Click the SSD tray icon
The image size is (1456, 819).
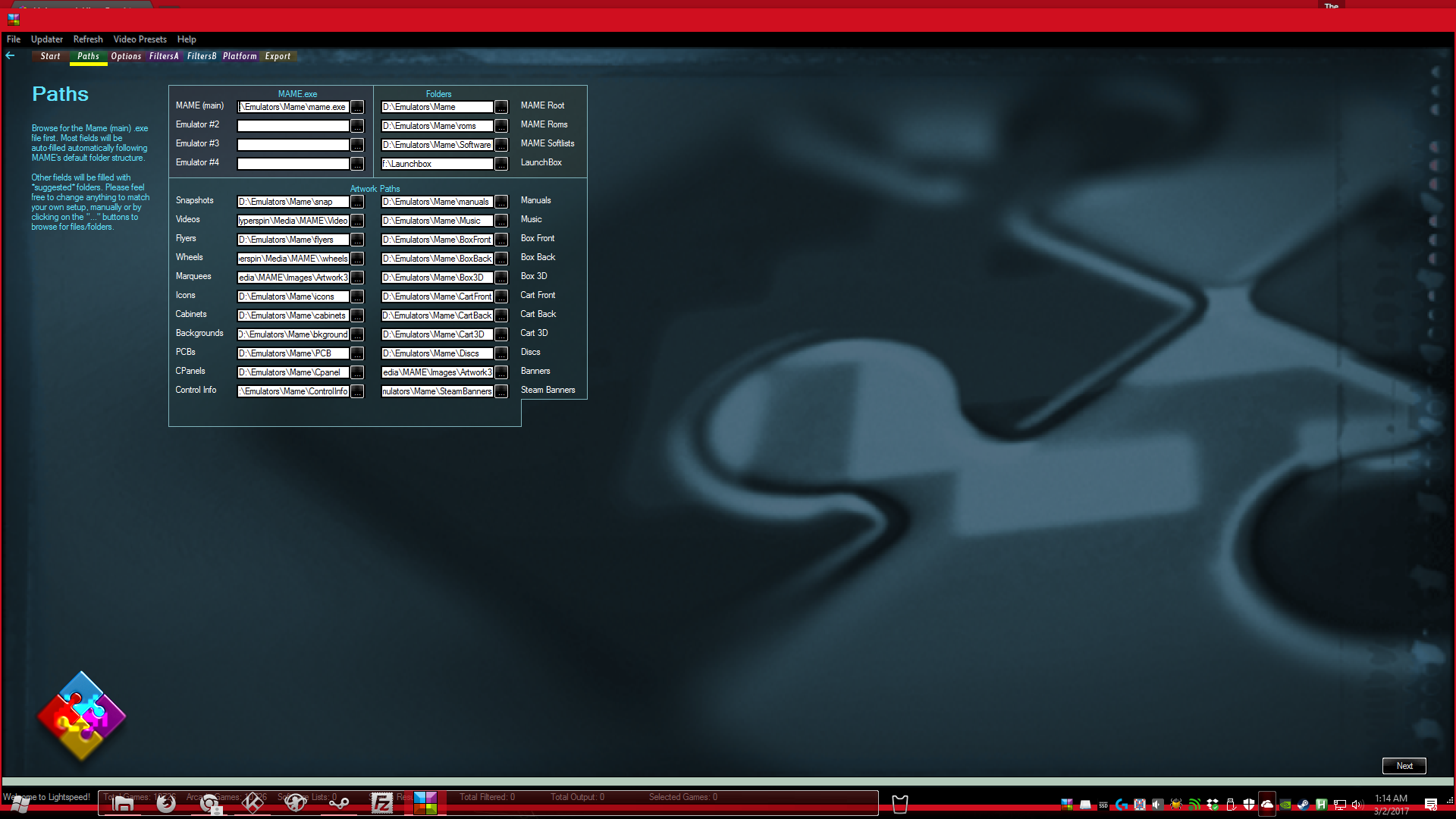(1103, 805)
